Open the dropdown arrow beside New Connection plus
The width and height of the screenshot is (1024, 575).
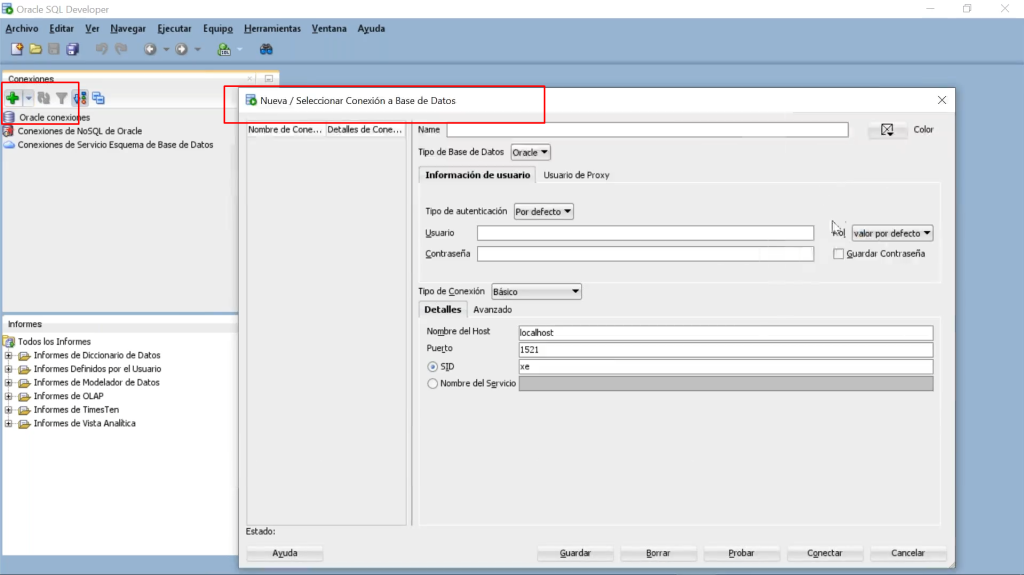(28, 98)
